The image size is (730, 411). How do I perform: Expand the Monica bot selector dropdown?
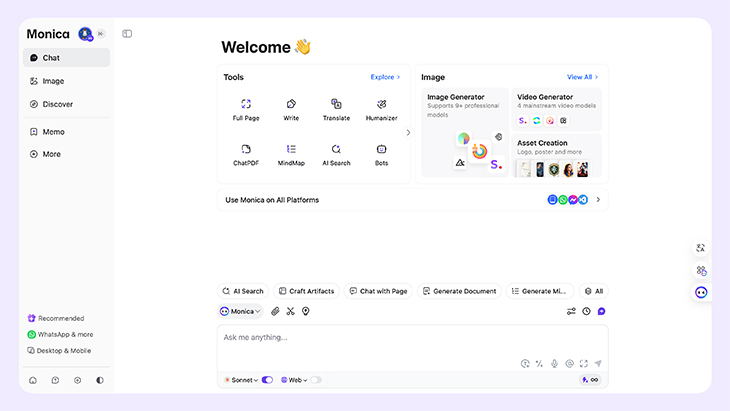240,311
